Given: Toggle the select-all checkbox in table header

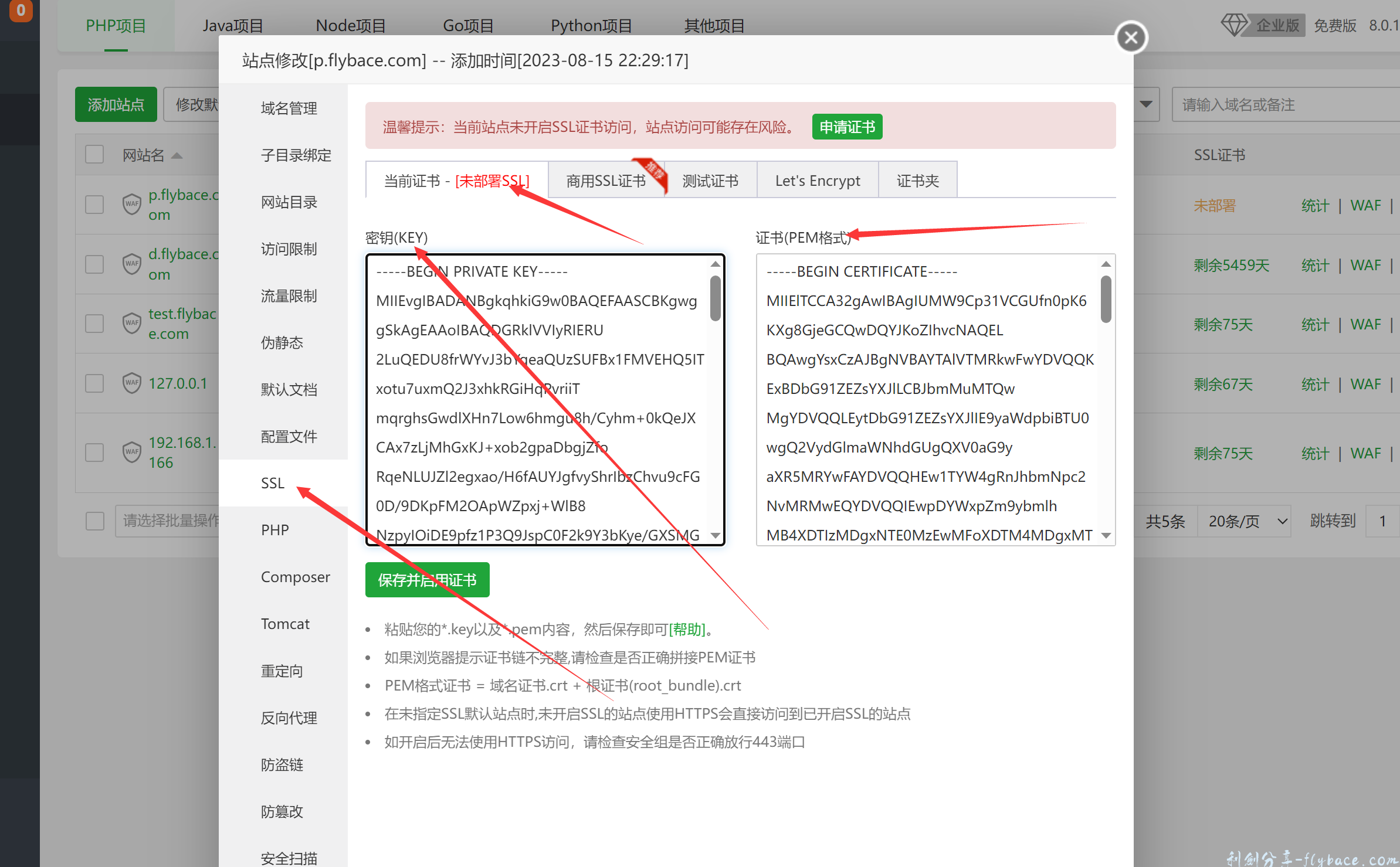Looking at the screenshot, I should (94, 155).
